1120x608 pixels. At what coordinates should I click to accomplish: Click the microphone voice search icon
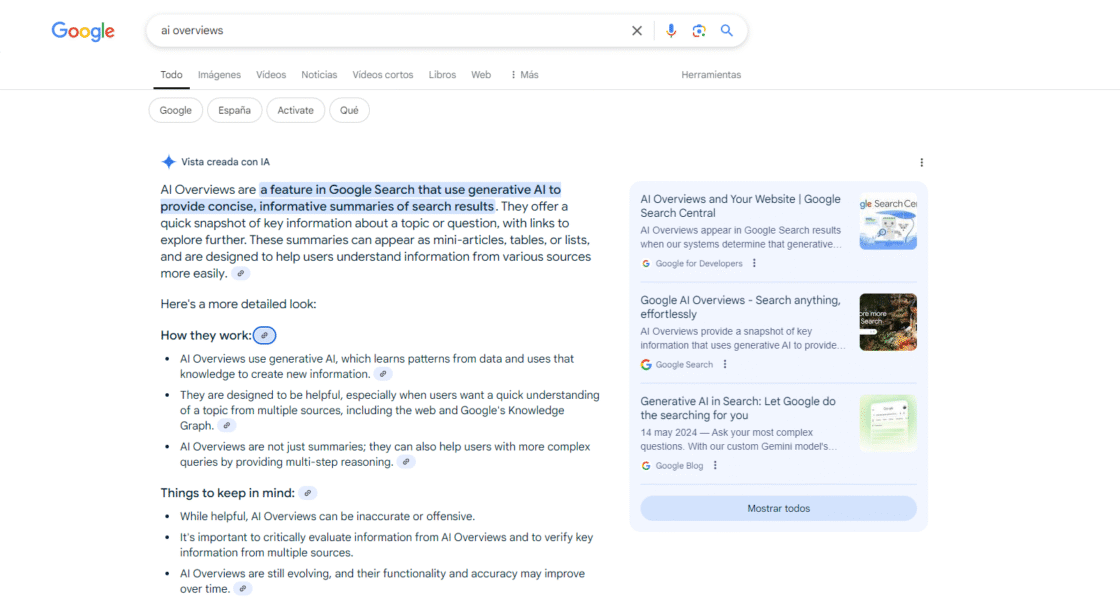point(671,30)
